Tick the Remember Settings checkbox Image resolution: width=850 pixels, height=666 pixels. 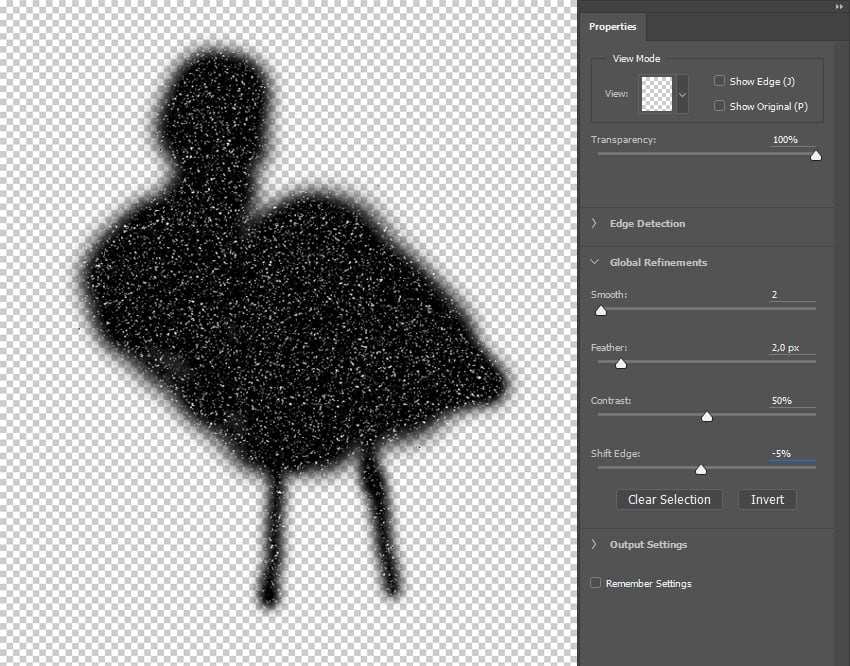tap(596, 583)
